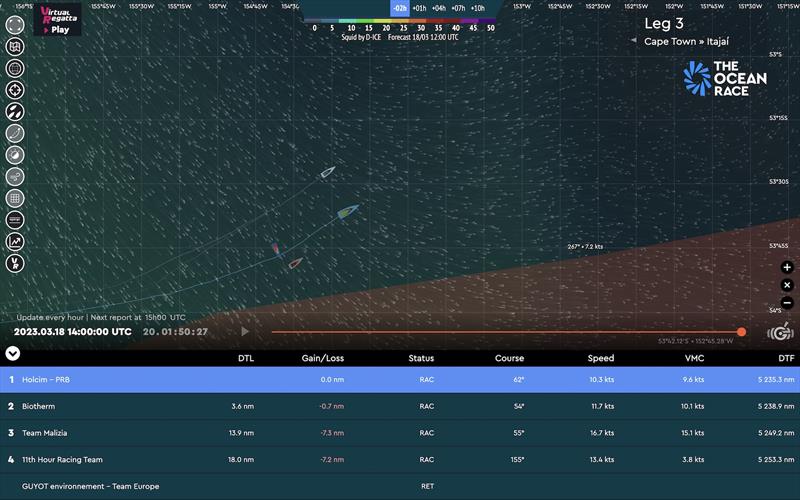
Task: Click the Leg 3 title
Action: pyautogui.click(x=663, y=23)
